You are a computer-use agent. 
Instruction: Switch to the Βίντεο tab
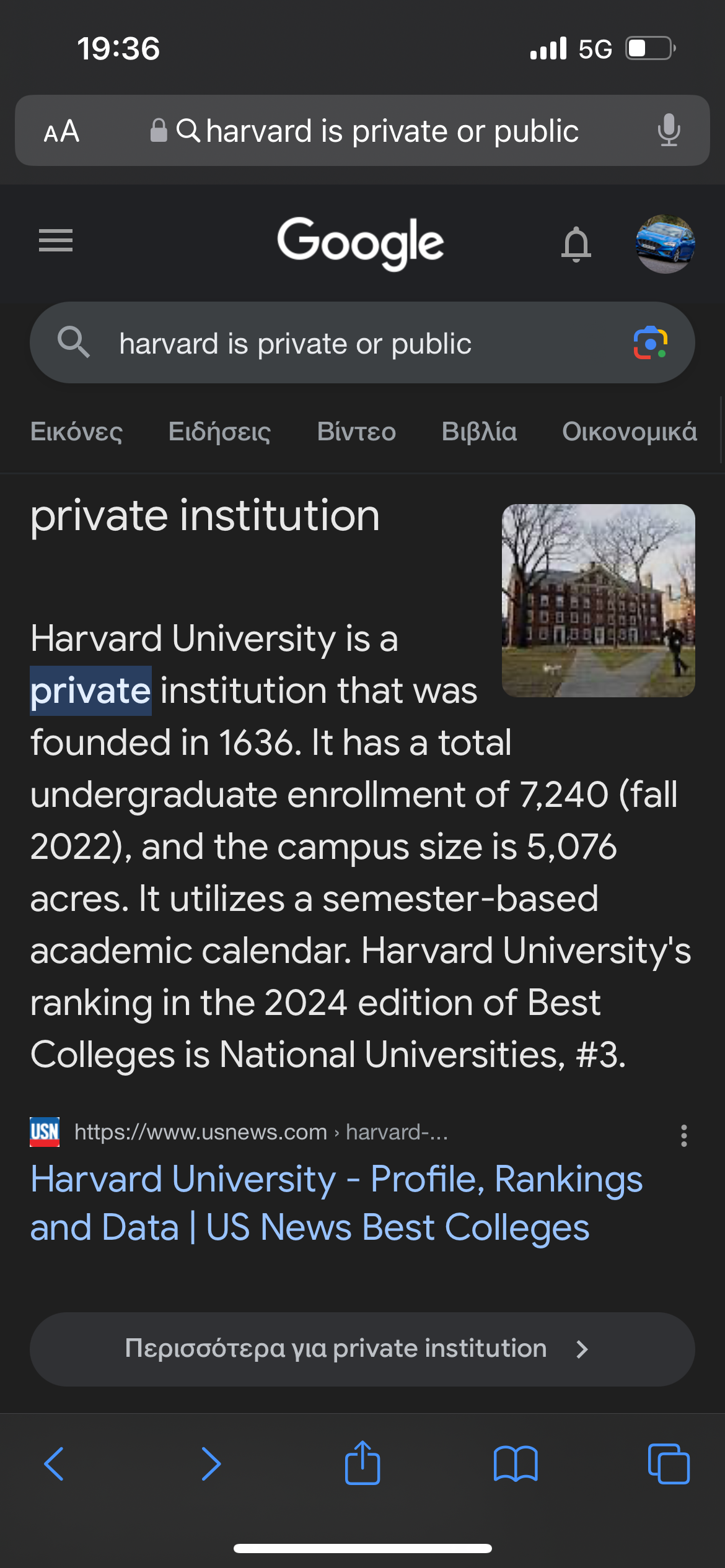pos(356,432)
